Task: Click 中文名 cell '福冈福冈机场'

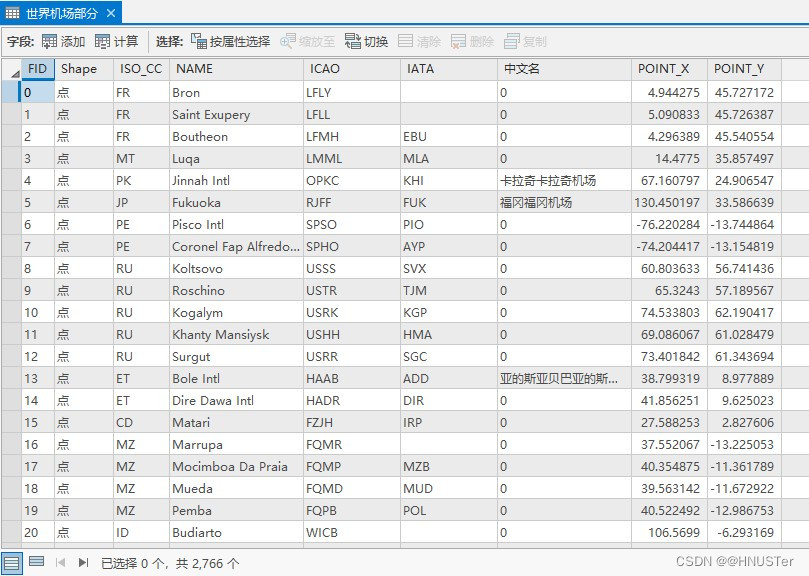Action: [x=564, y=202]
